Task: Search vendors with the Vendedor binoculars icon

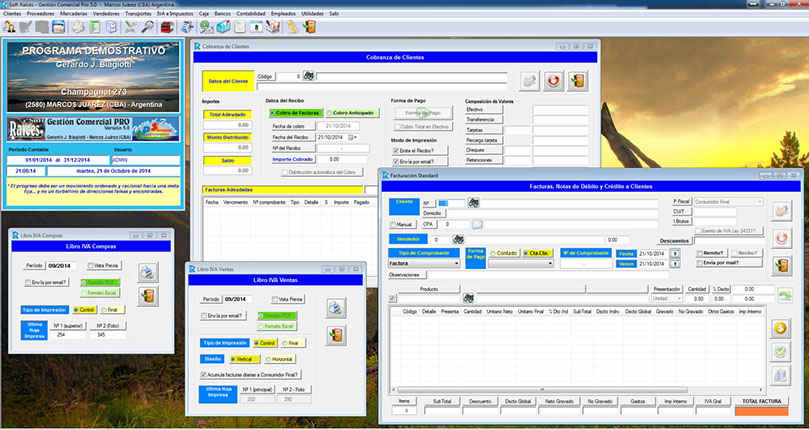Action: 458,240
